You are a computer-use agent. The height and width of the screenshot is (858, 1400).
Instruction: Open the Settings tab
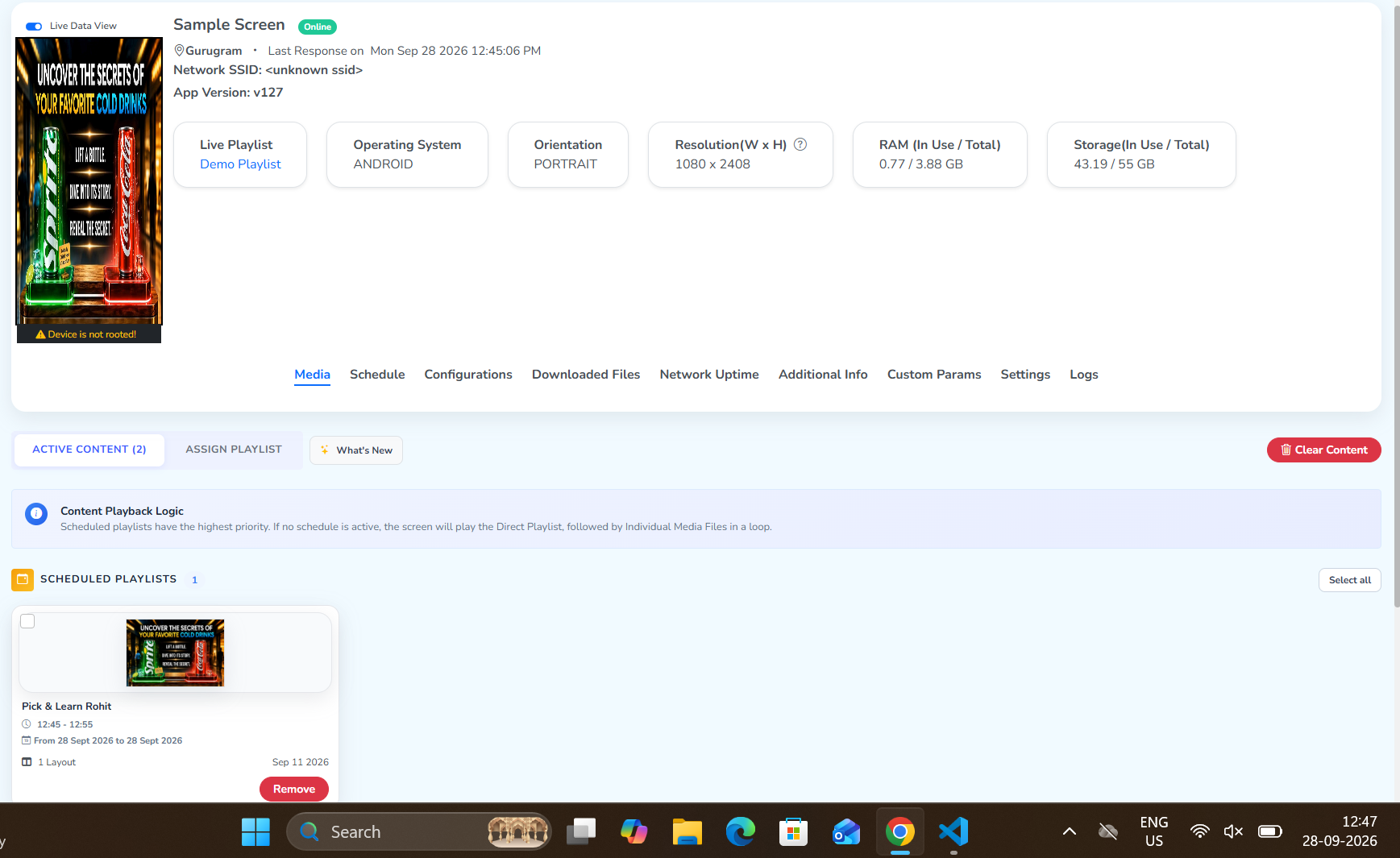(1025, 375)
